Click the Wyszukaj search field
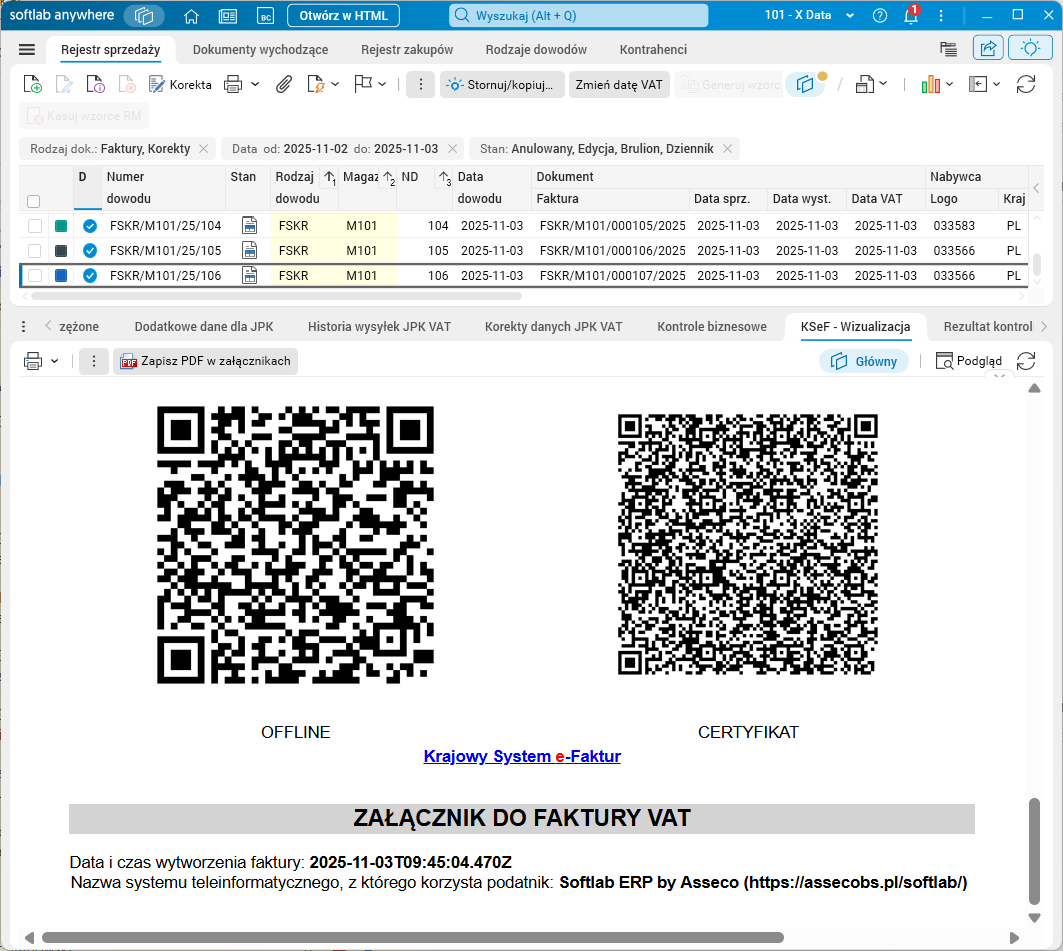This screenshot has height=951, width=1063. pyautogui.click(x=578, y=16)
